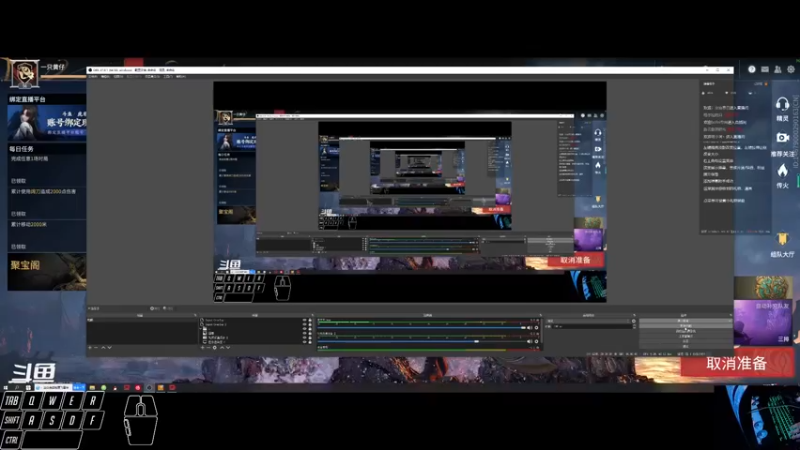Open the friends icon in game header
The height and width of the screenshot is (450, 800).
pyautogui.click(x=778, y=69)
